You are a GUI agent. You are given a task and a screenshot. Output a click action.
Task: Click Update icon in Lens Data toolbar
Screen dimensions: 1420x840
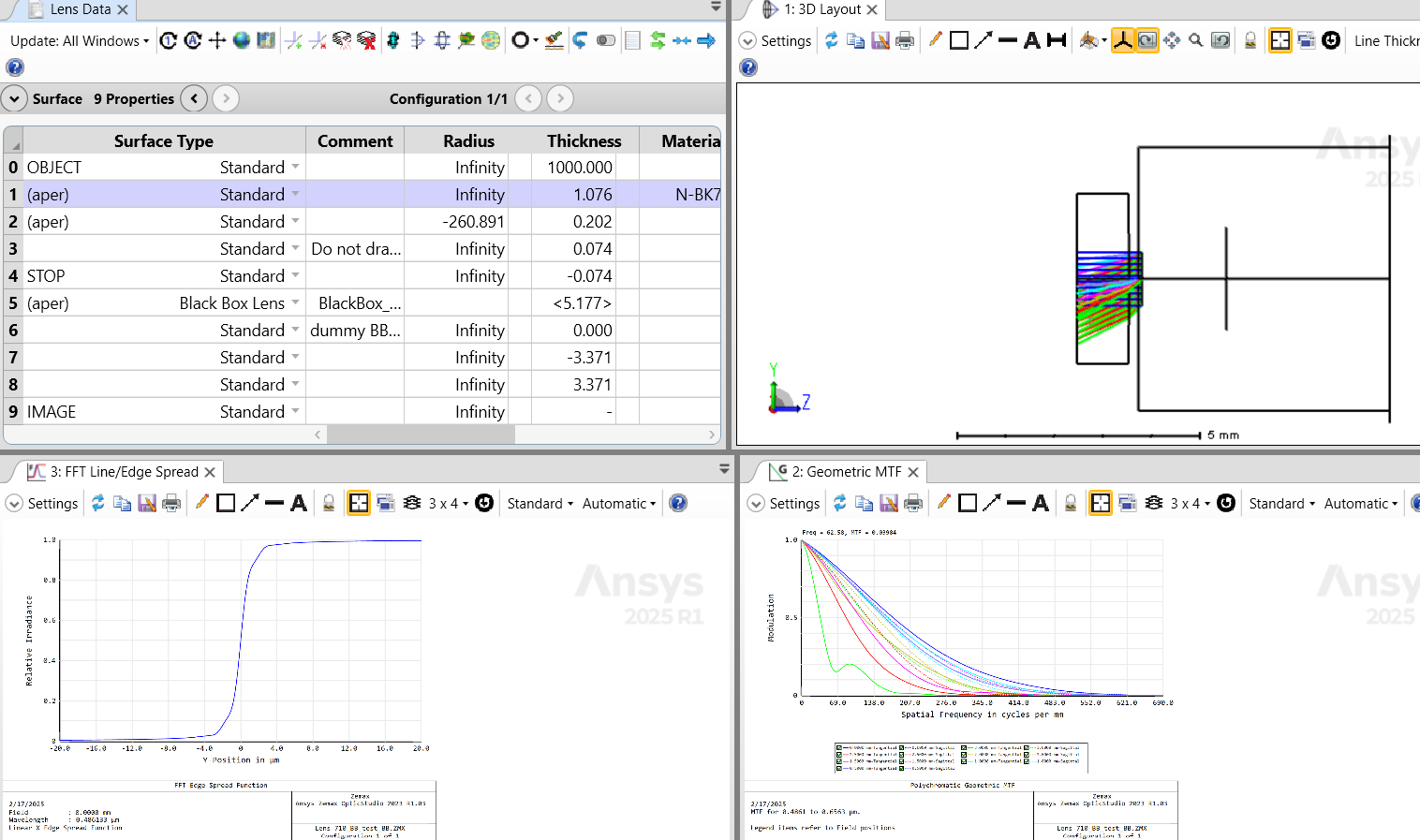[x=169, y=40]
